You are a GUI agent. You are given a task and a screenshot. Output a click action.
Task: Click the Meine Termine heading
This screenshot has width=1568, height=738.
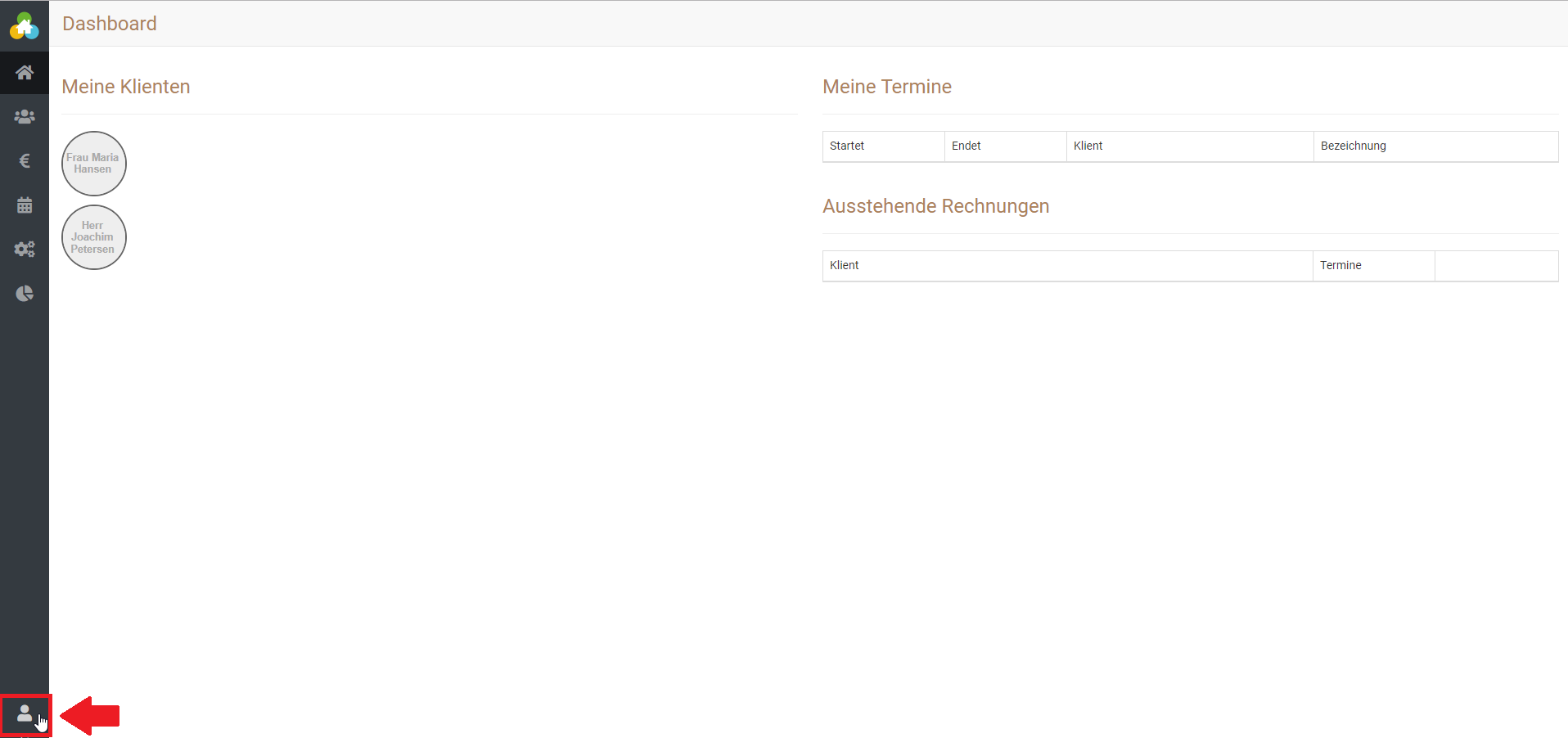point(887,87)
